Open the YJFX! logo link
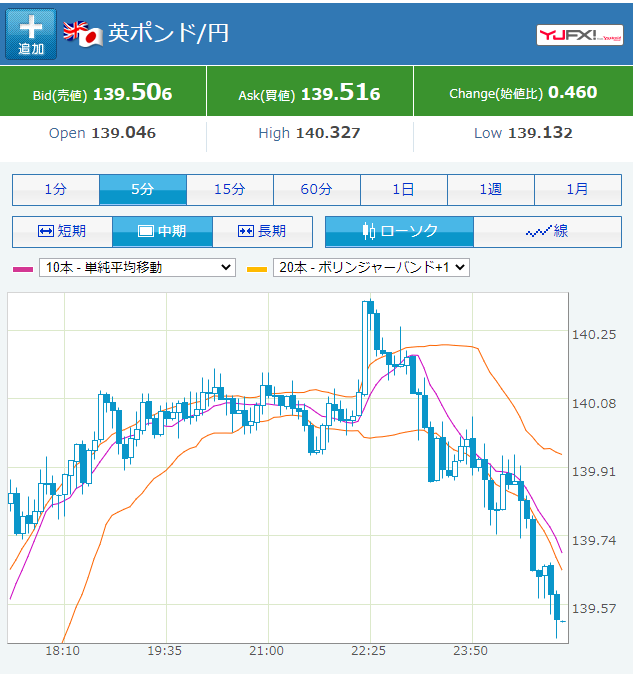The image size is (633, 674). tap(580, 35)
